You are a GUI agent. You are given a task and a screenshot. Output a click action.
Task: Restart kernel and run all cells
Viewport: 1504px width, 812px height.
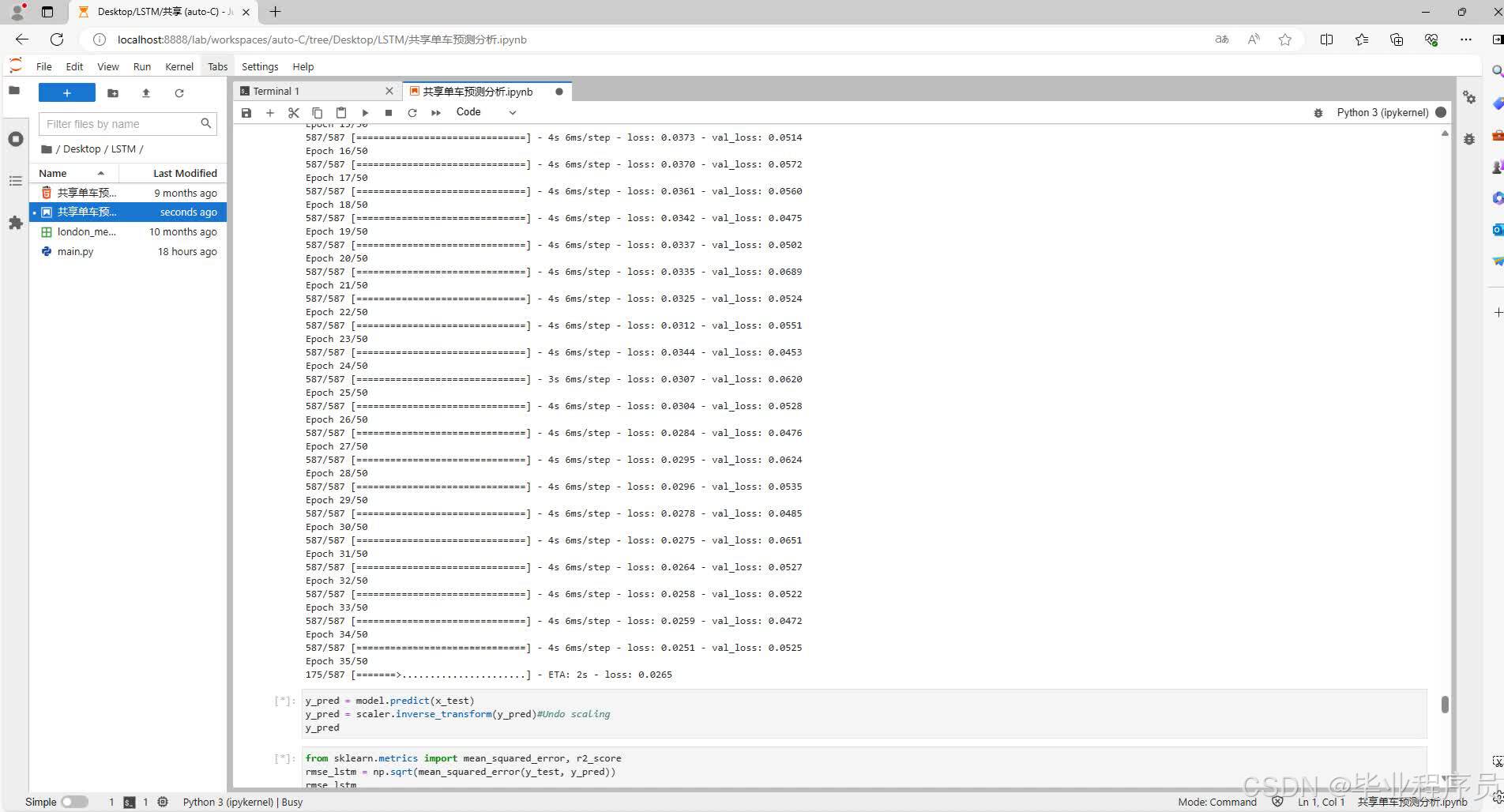(x=436, y=113)
